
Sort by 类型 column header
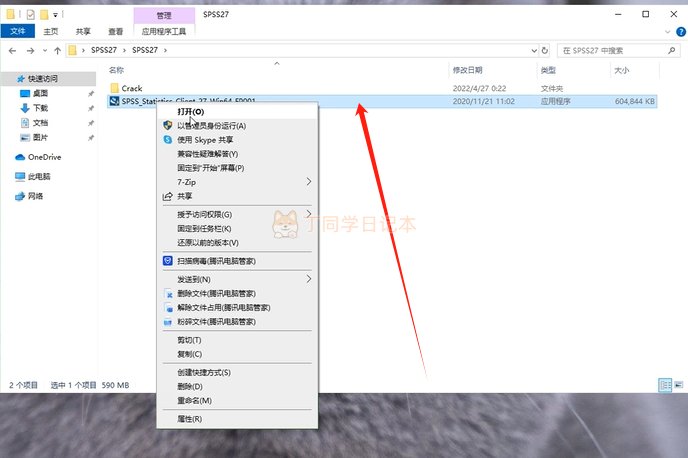point(548,70)
